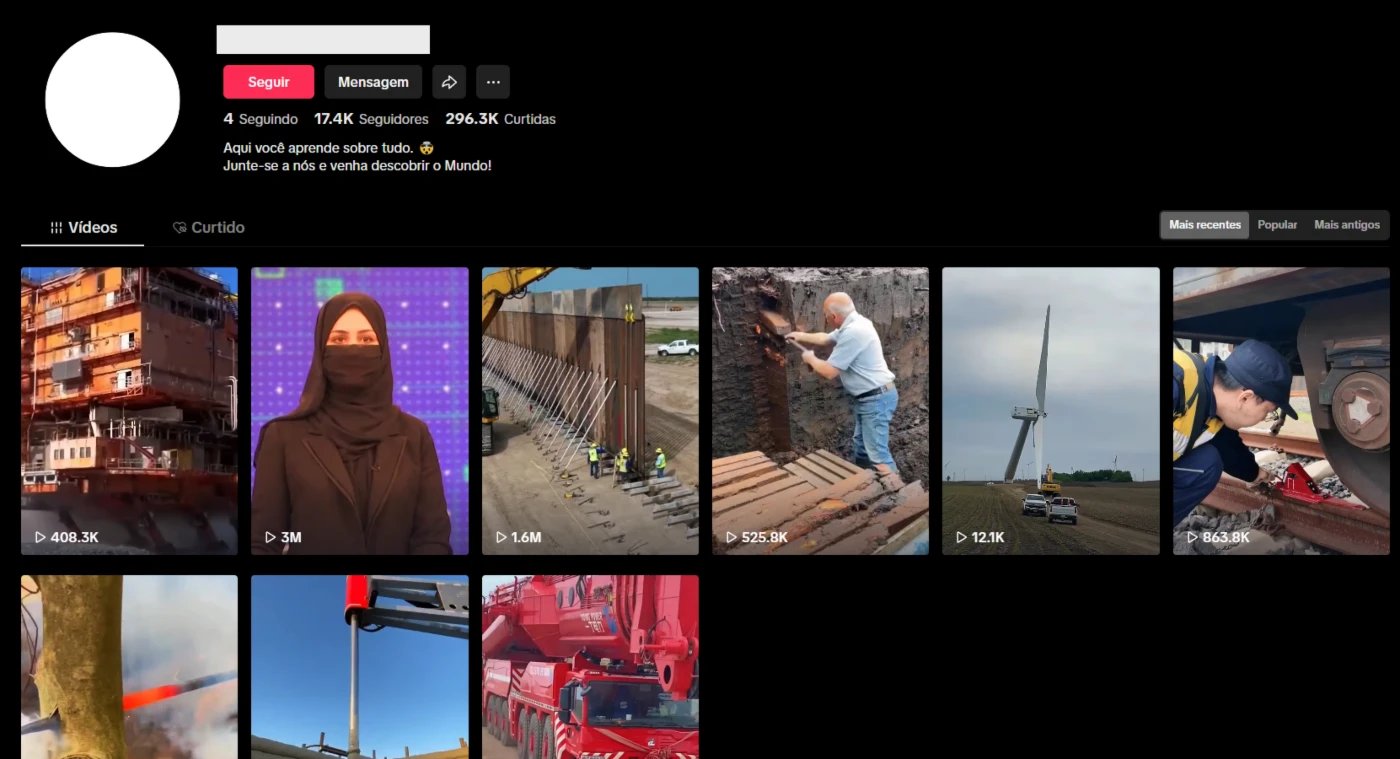The width and height of the screenshot is (1400, 759).
Task: Click the 4 Seguindo count
Action: [260, 119]
